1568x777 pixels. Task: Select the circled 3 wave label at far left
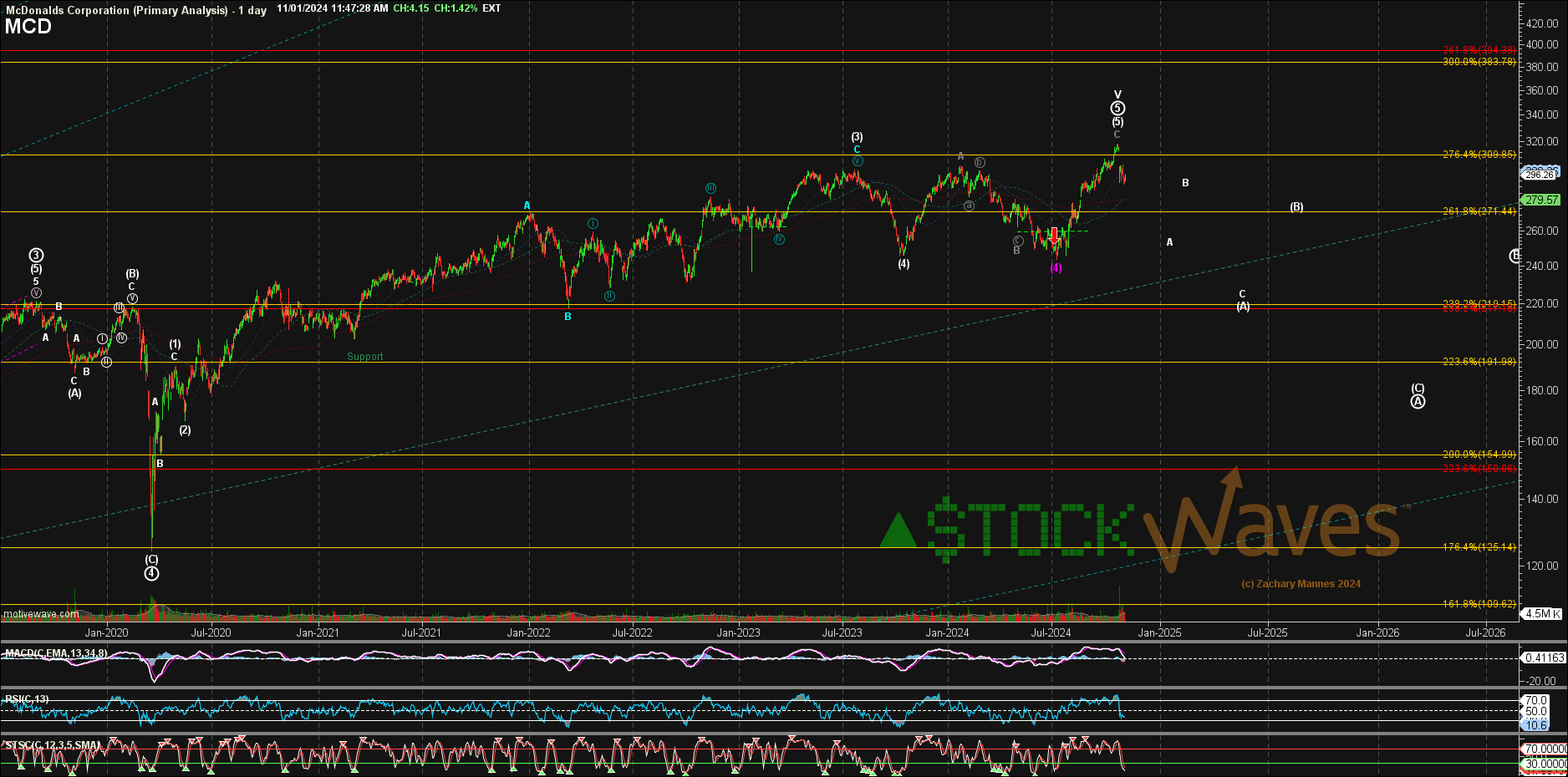click(36, 256)
